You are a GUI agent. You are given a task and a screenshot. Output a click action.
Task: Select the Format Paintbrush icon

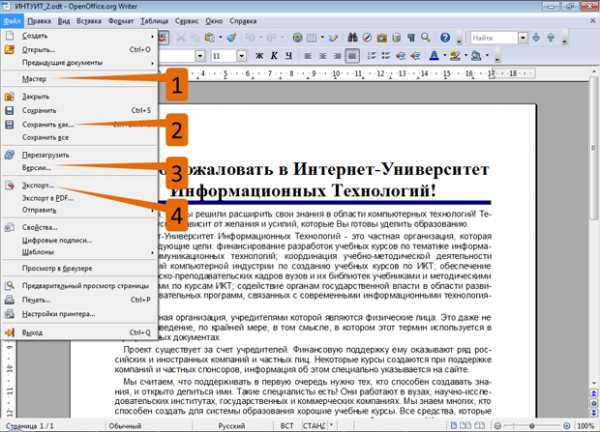coord(232,37)
